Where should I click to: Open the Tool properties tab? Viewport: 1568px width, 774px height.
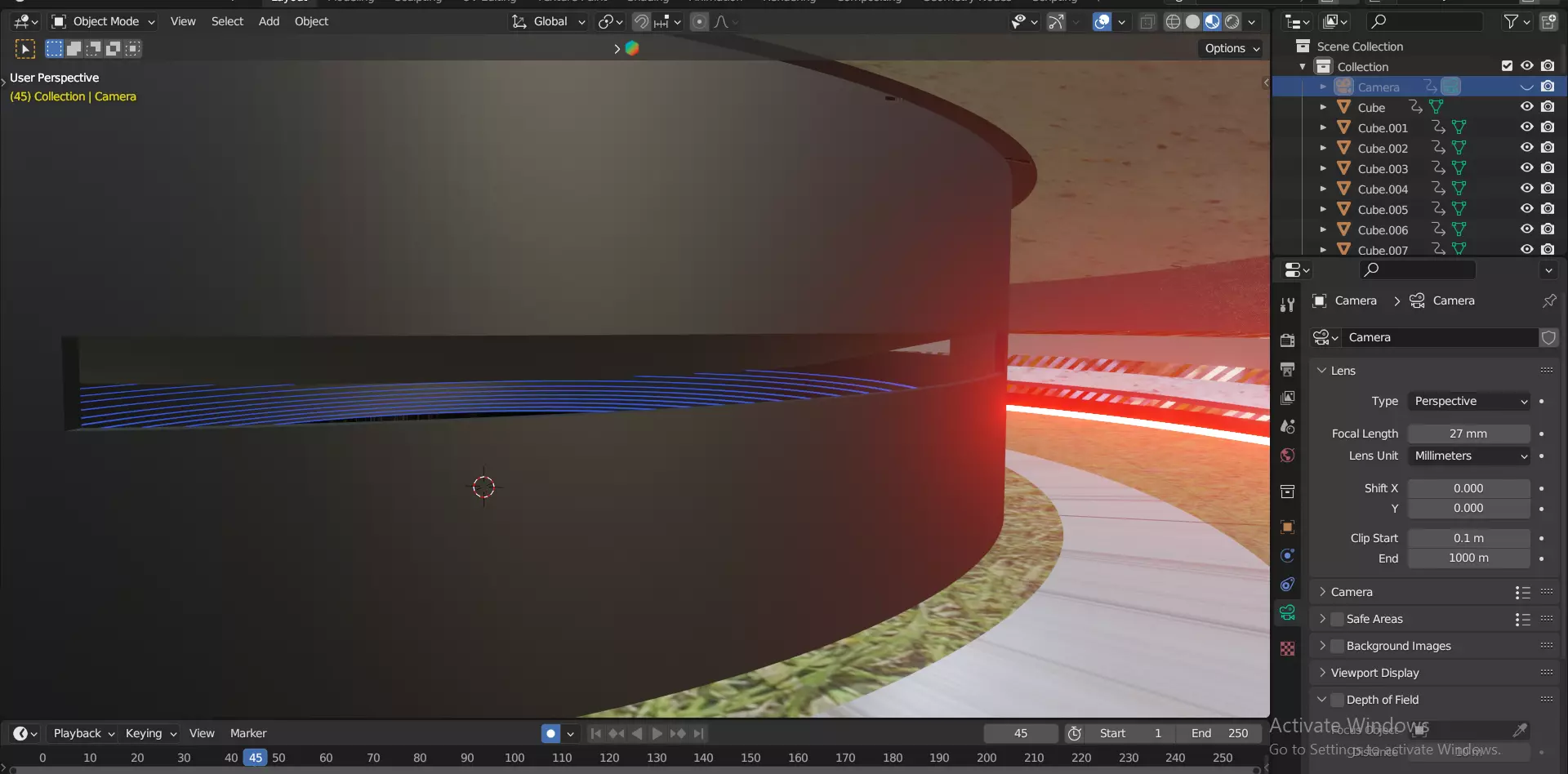[1288, 305]
